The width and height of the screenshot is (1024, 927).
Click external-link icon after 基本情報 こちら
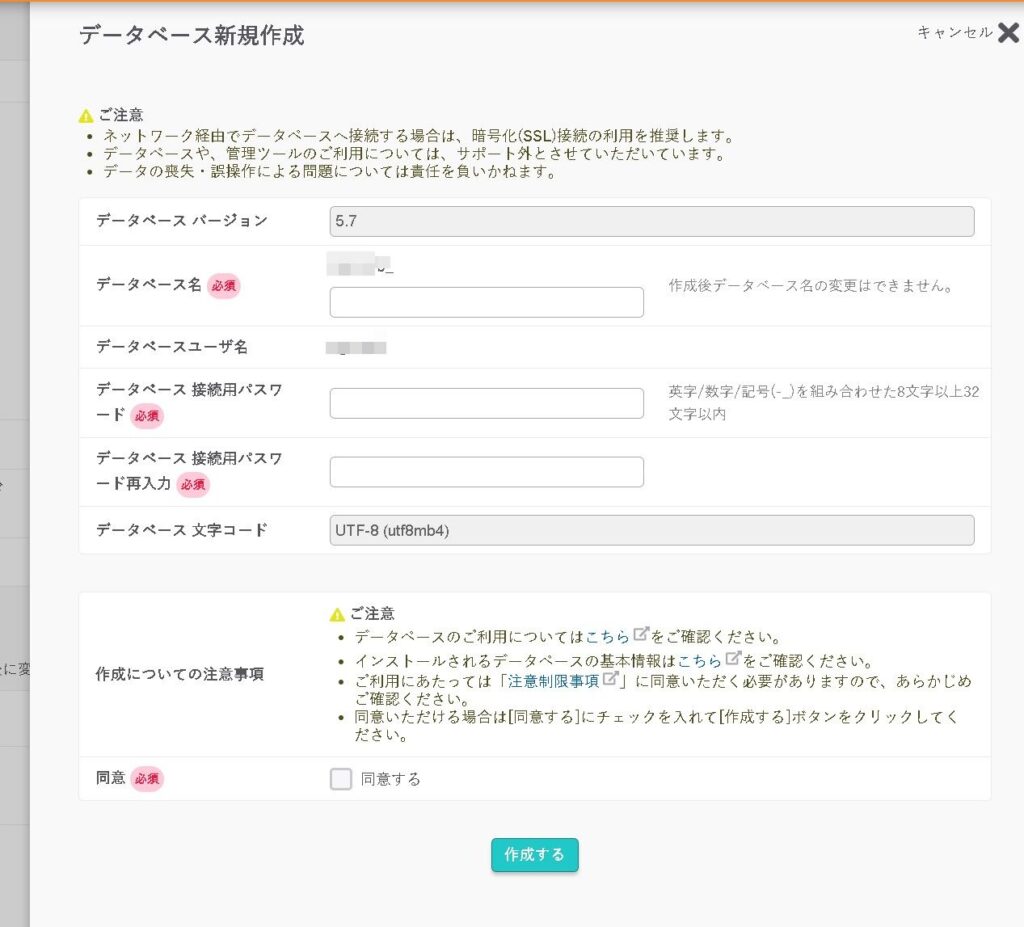tap(733, 659)
